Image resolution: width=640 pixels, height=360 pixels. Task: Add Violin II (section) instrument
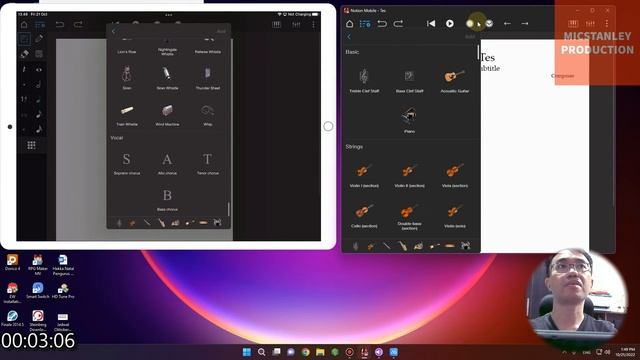[x=409, y=175]
